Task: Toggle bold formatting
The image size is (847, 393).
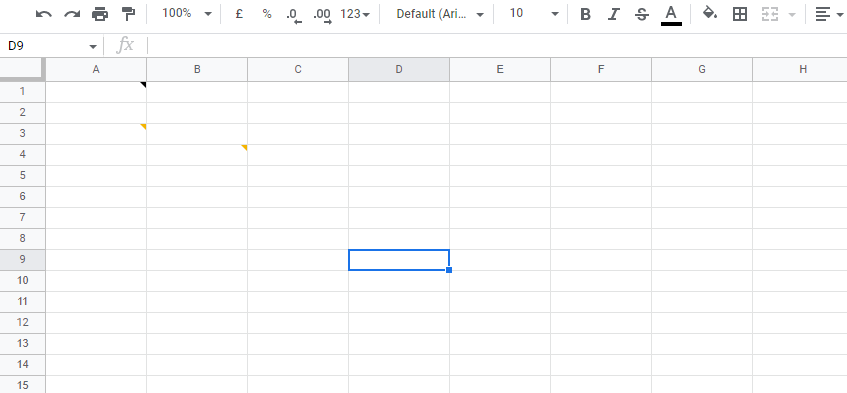Action: 585,15
